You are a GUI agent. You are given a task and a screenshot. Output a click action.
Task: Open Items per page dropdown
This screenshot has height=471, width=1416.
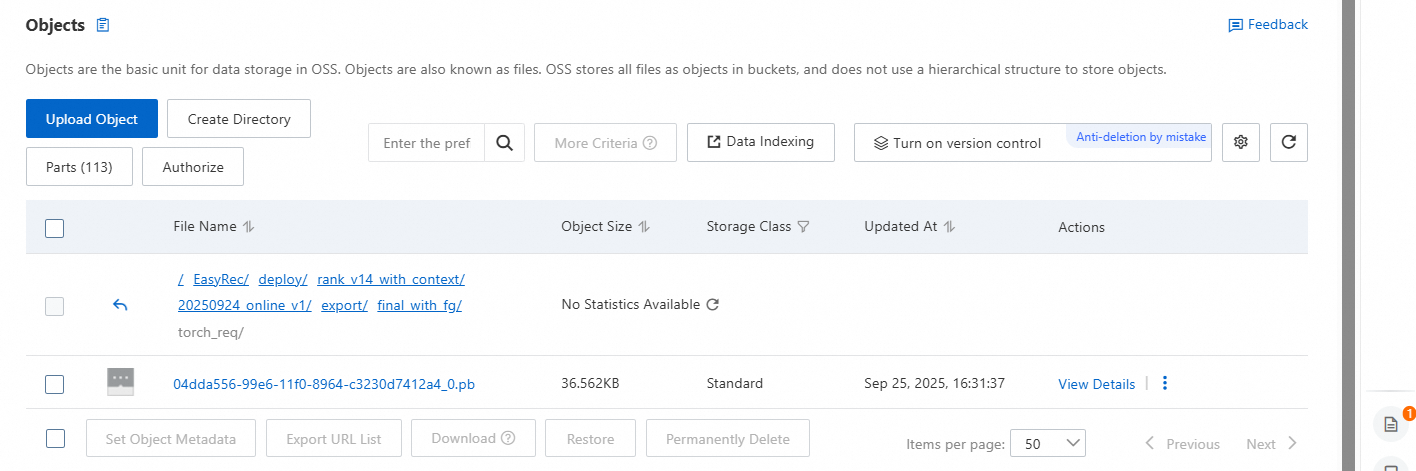click(x=1047, y=443)
